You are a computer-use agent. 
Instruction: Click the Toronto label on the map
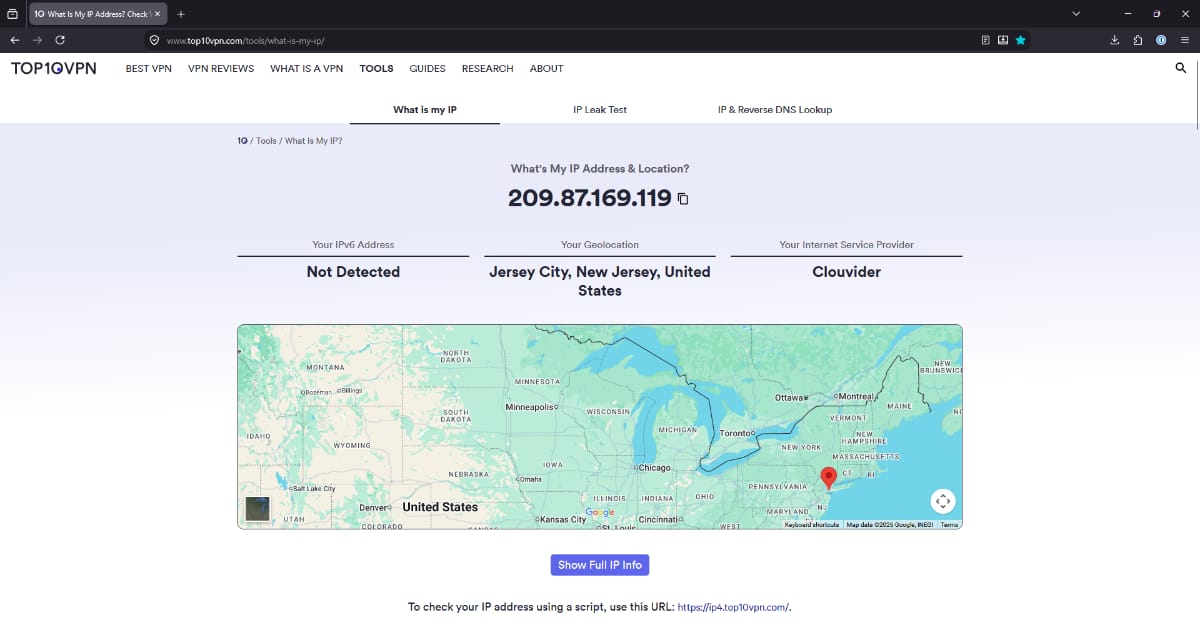(736, 434)
